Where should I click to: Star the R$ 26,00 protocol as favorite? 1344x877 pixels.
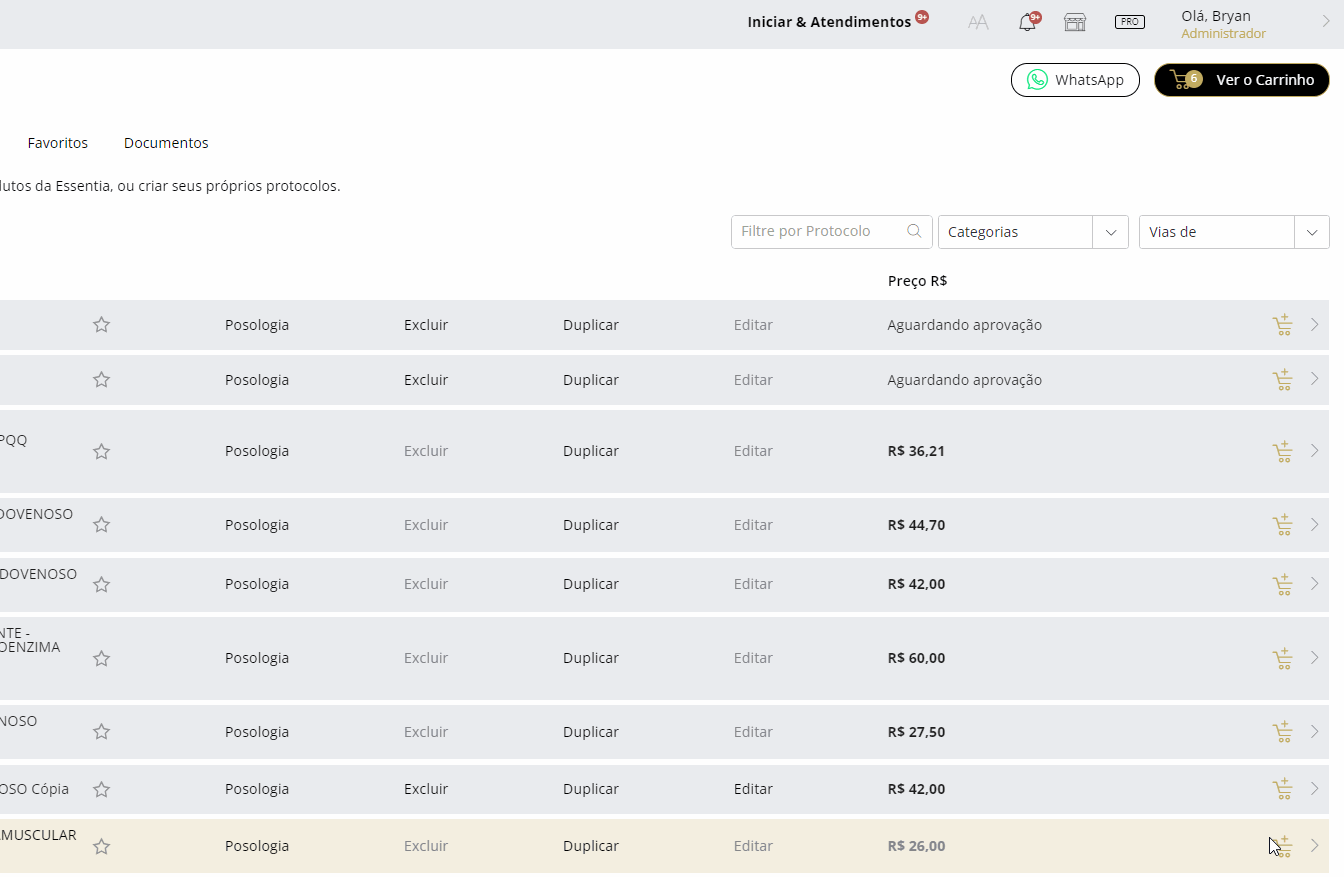[101, 847]
